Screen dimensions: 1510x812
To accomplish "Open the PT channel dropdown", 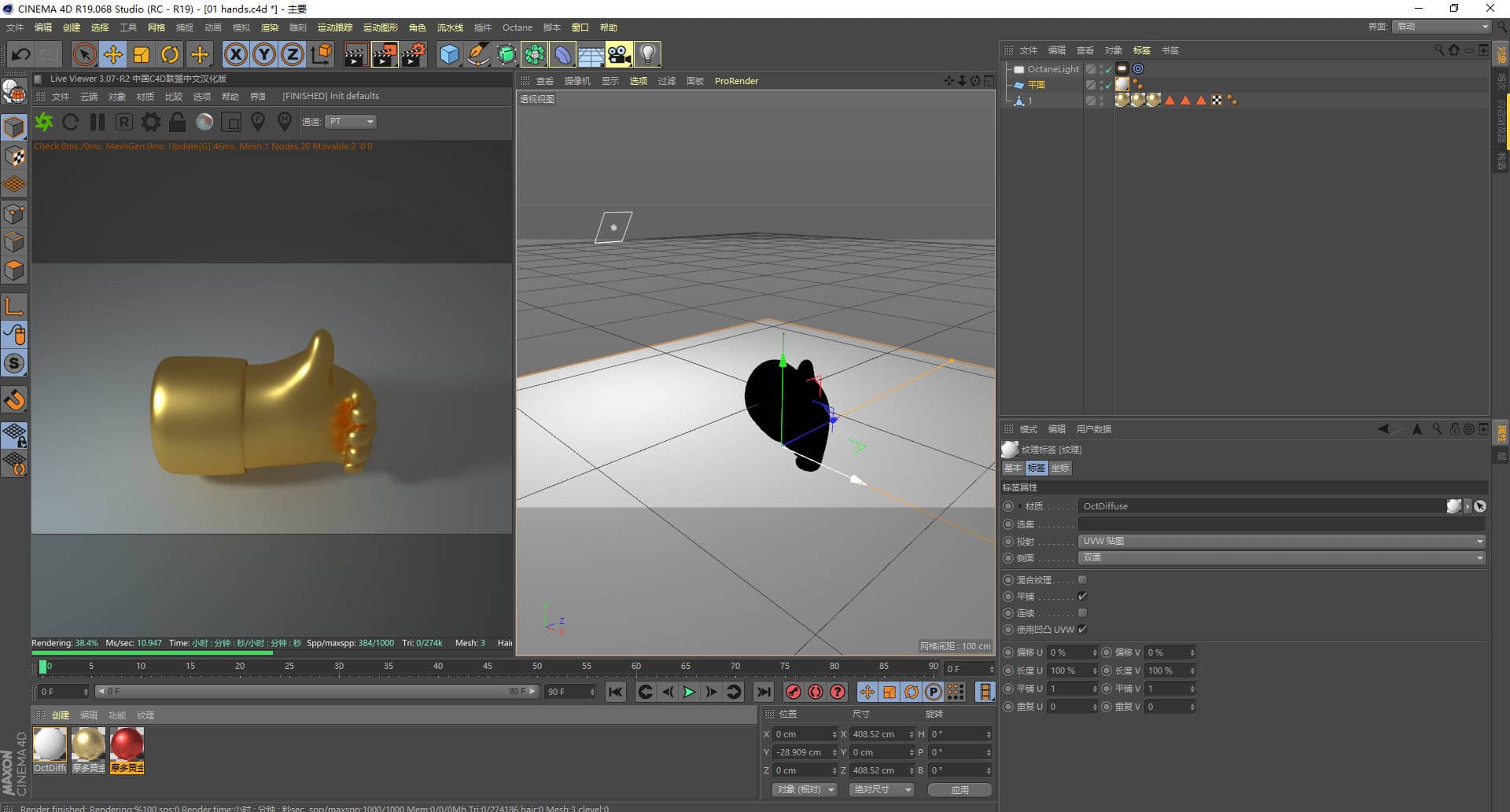I will click(x=352, y=121).
